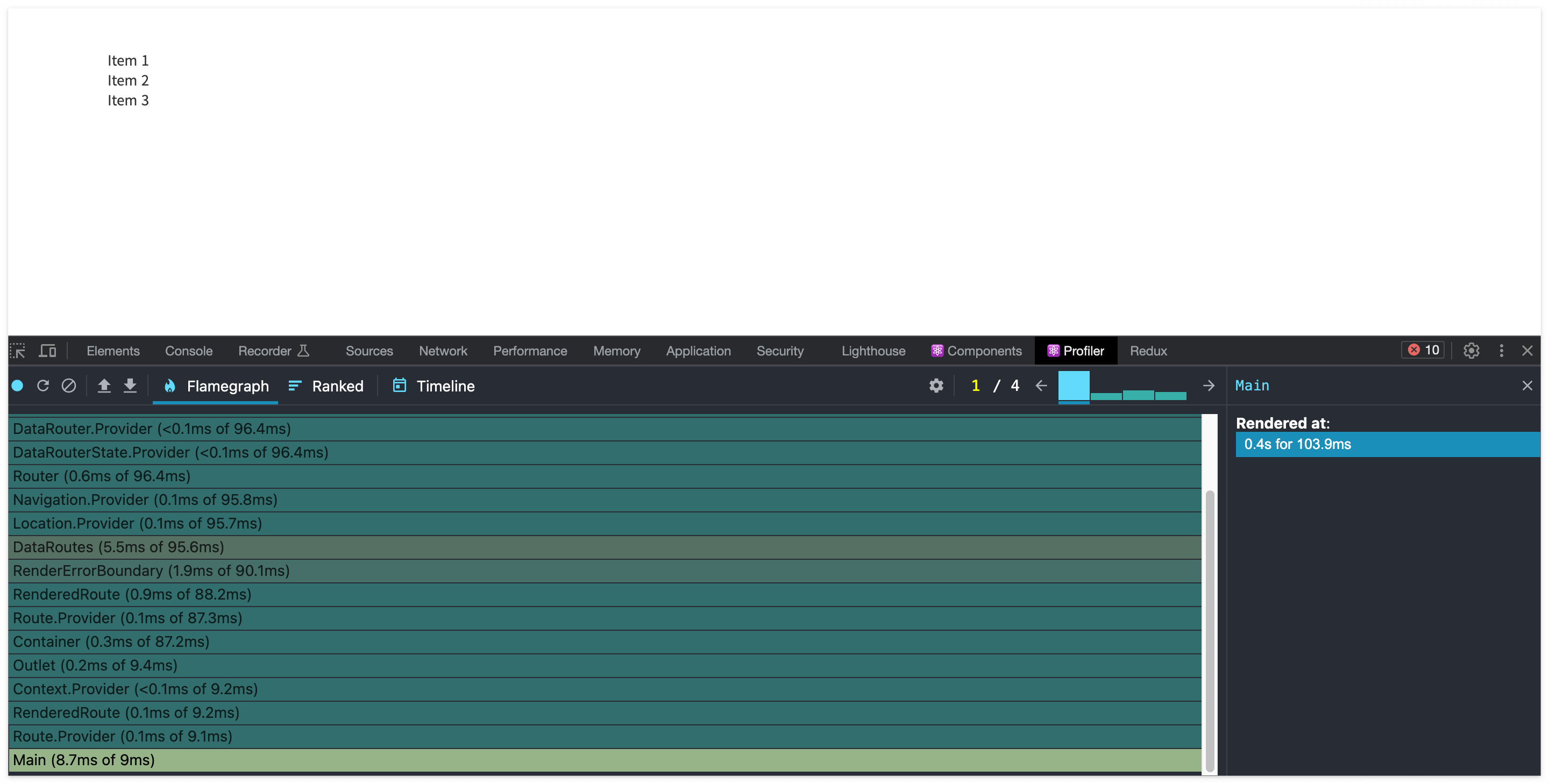This screenshot has width=1549, height=784.
Task: Click the save profile download icon
Action: [130, 386]
